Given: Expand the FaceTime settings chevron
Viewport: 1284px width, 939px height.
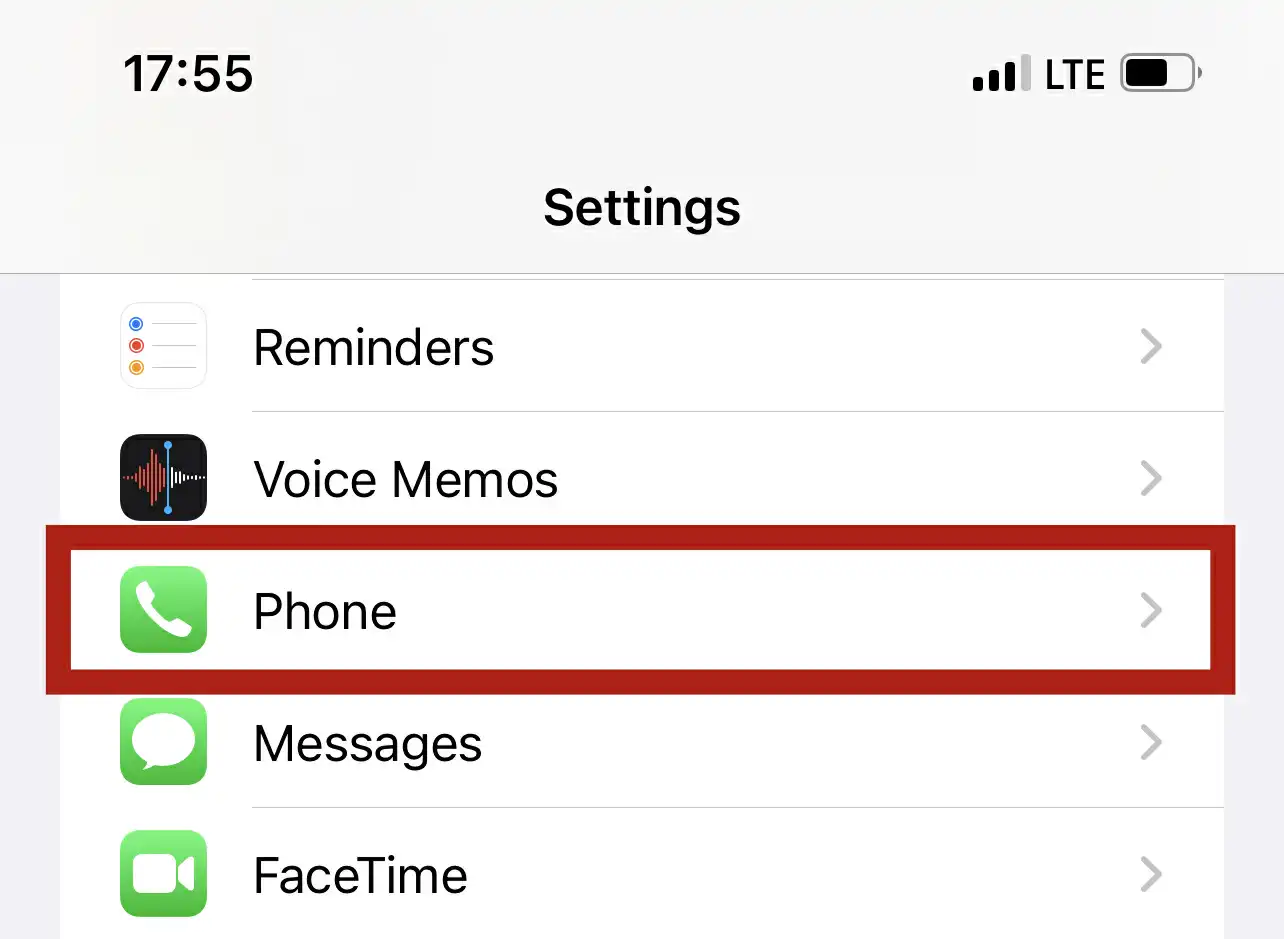Looking at the screenshot, I should point(1152,874).
